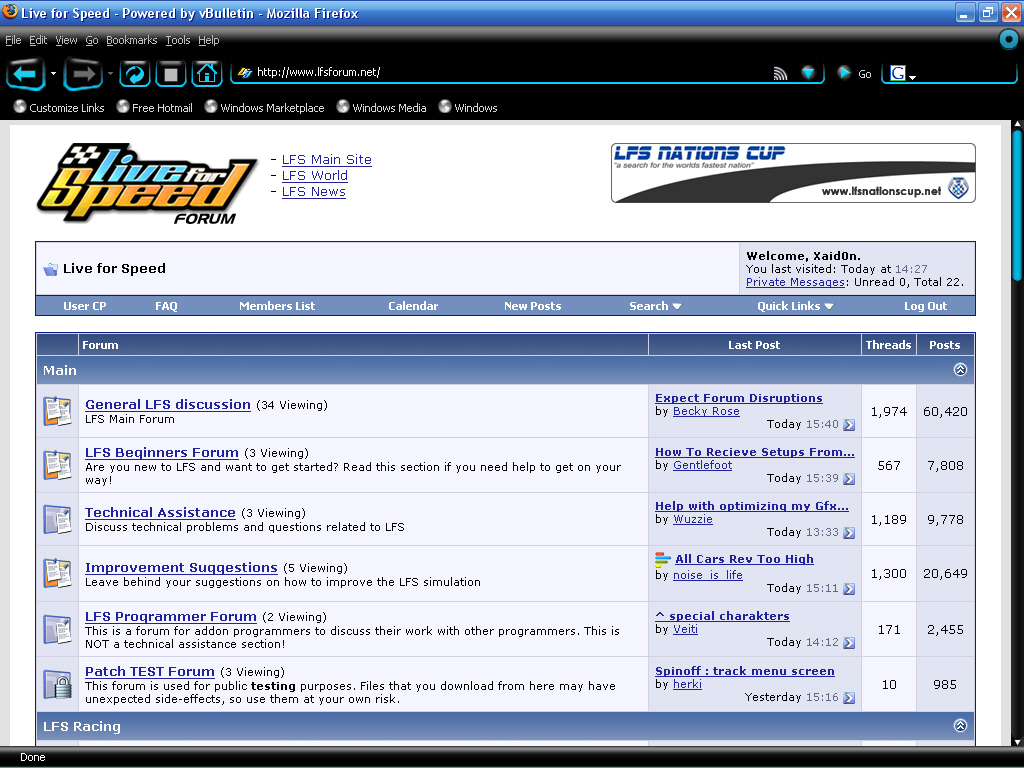The image size is (1024, 768).
Task: Click the Improvement Suggestions forum icon
Action: [57, 573]
